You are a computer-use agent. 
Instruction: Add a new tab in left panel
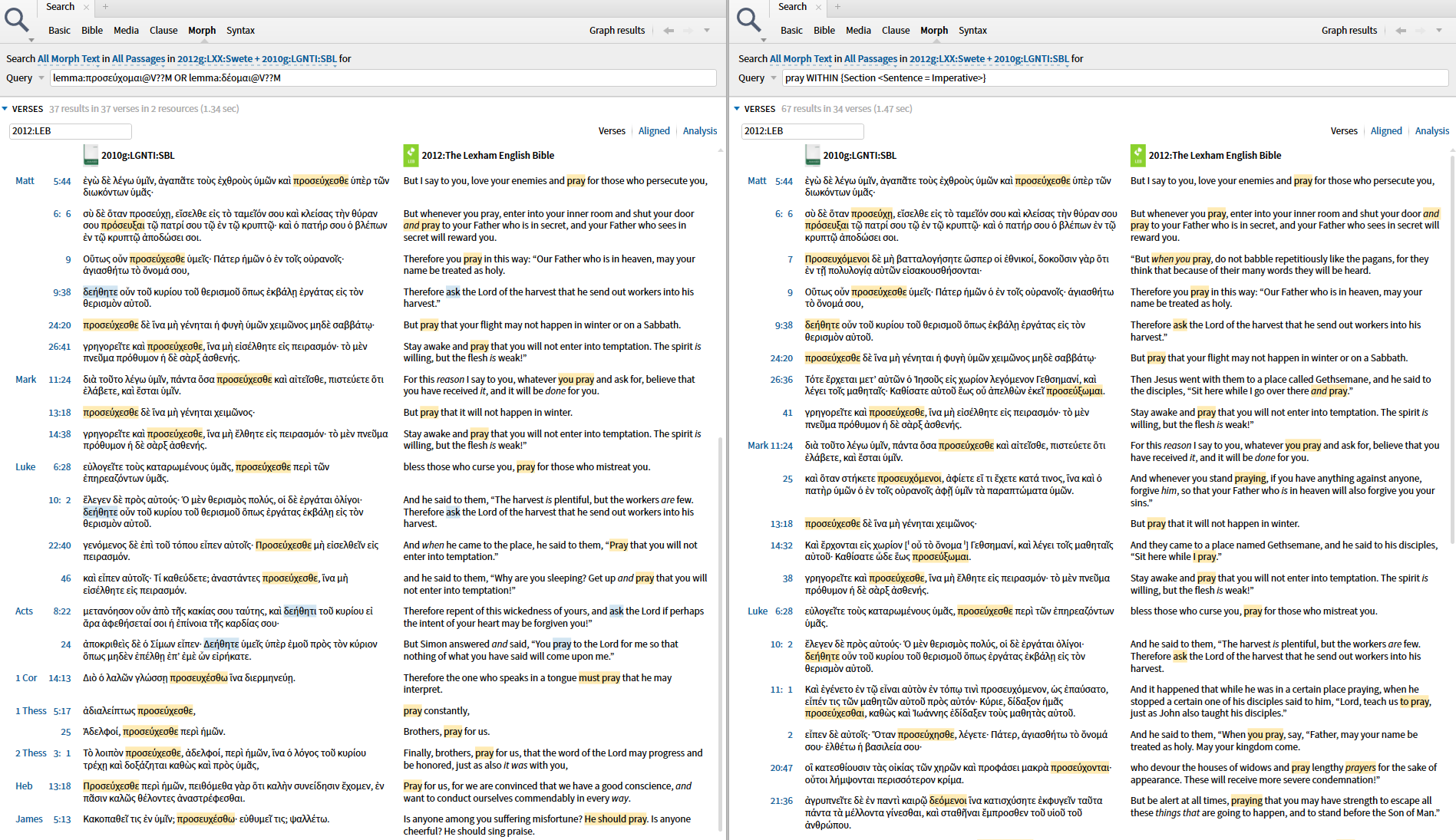pos(106,7)
